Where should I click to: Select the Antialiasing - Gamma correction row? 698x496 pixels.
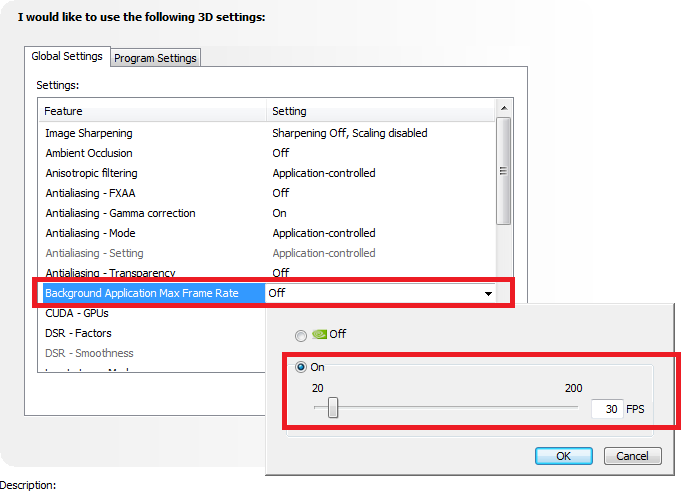click(x=267, y=213)
